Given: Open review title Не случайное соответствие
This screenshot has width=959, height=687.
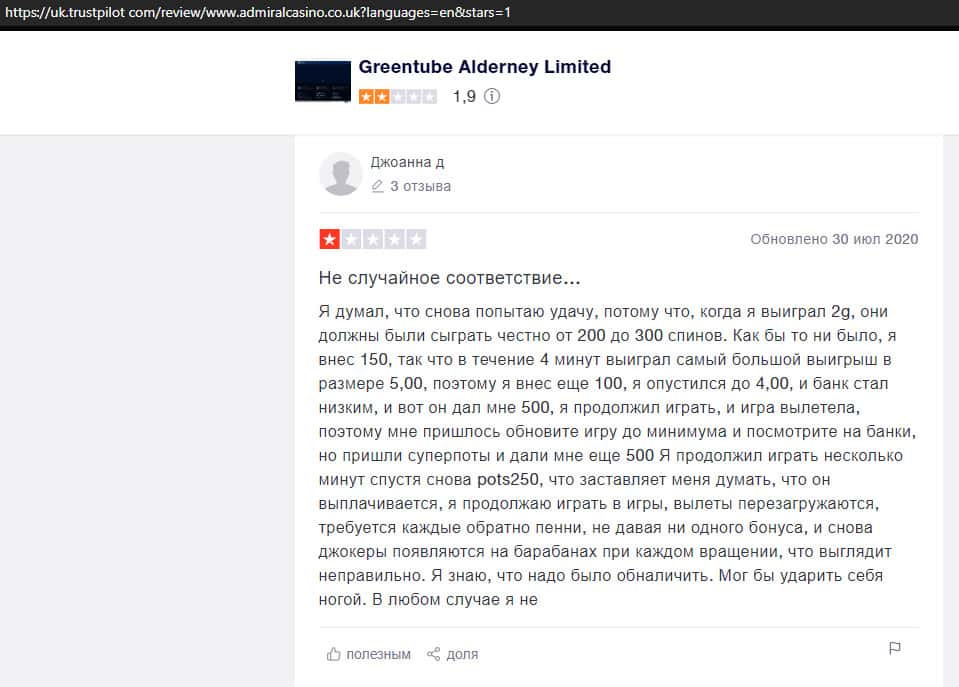Looking at the screenshot, I should tap(450, 278).
